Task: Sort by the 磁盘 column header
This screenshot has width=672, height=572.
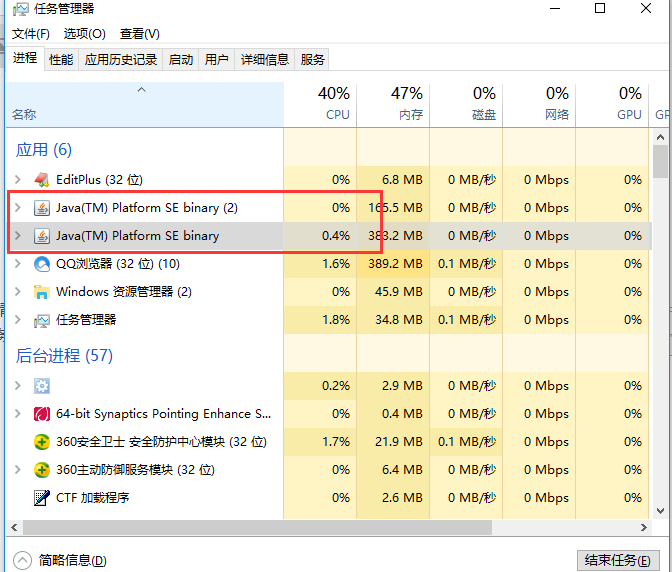Action: pos(466,105)
